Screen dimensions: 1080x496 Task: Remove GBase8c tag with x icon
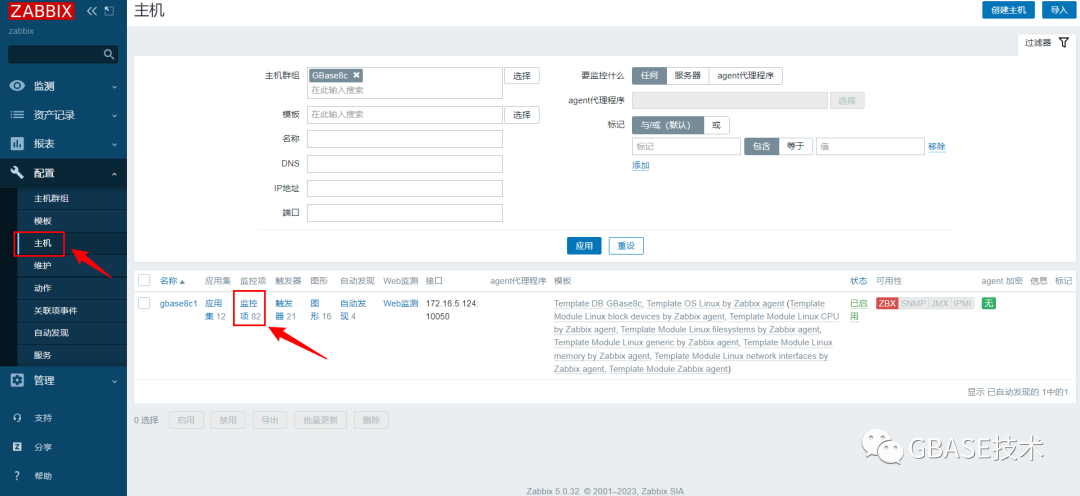356,75
